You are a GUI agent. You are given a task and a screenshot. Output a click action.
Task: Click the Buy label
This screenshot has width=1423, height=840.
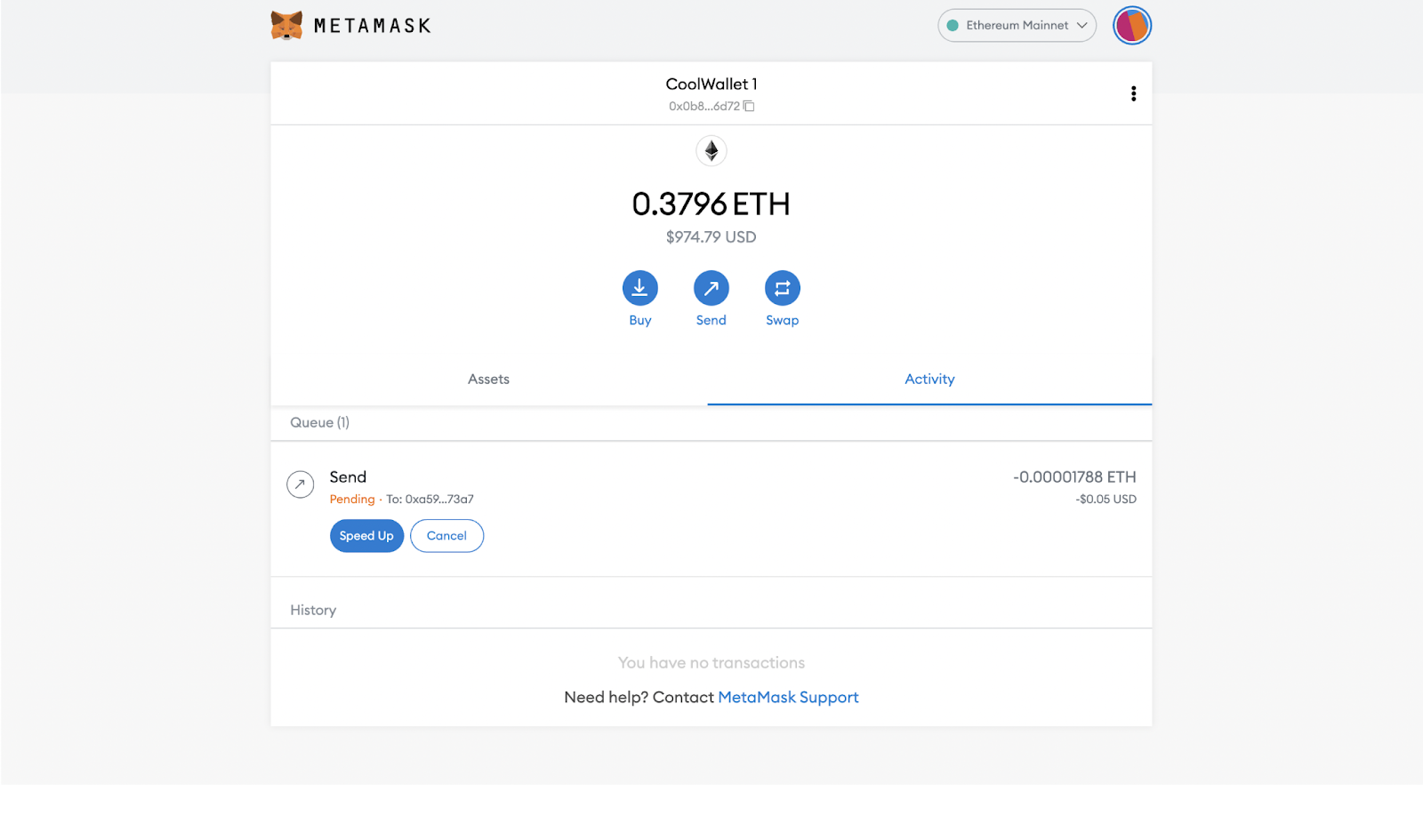click(x=640, y=321)
